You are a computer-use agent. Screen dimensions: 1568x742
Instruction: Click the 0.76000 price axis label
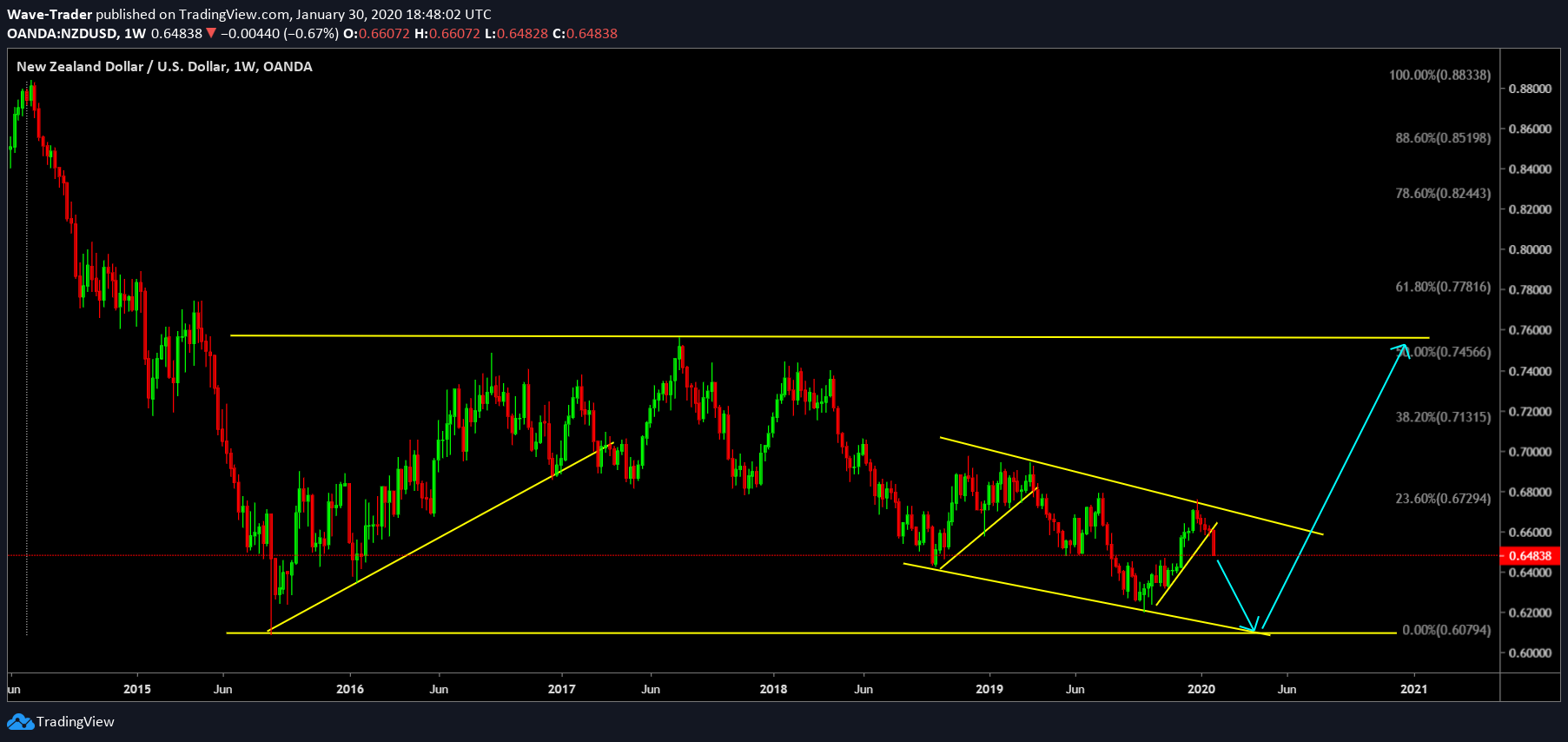[x=1530, y=330]
